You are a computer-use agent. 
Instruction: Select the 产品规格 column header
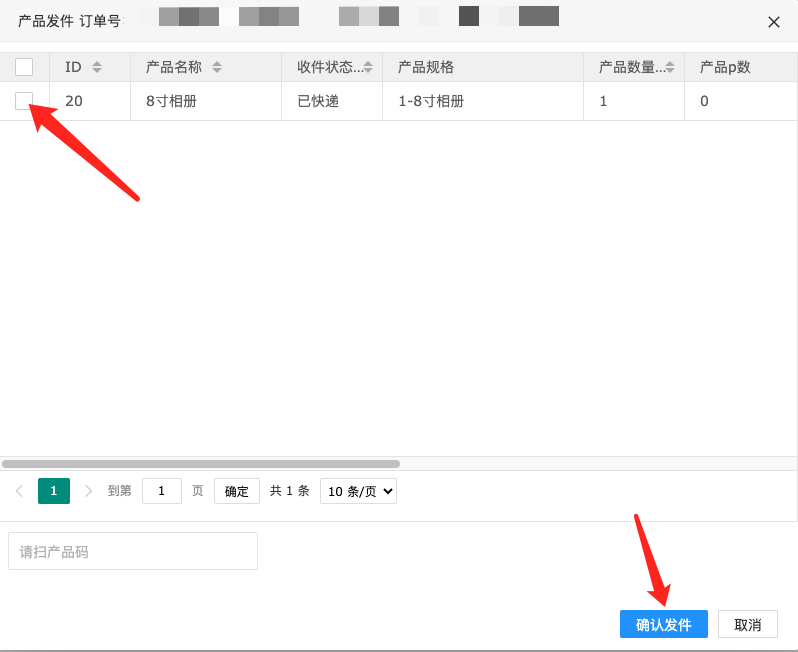point(426,67)
